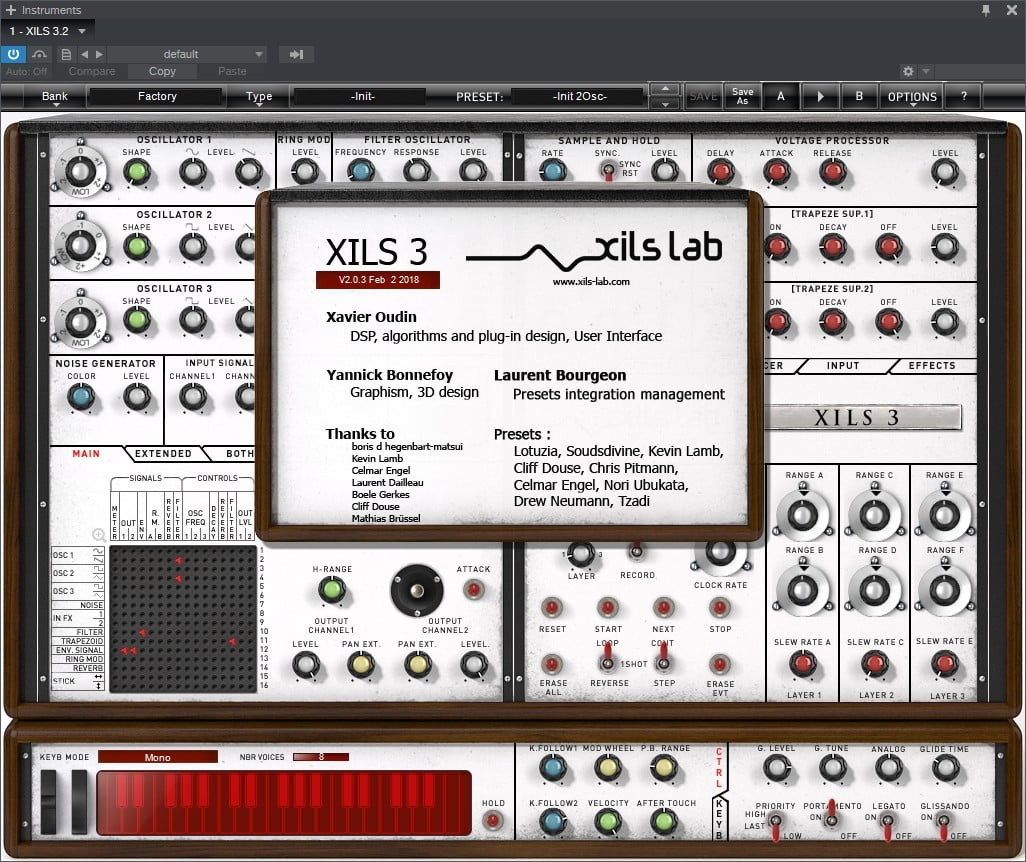Screen dimensions: 1026x862
Task: Click the SLEW RATE A red knob
Action: [x=803, y=664]
